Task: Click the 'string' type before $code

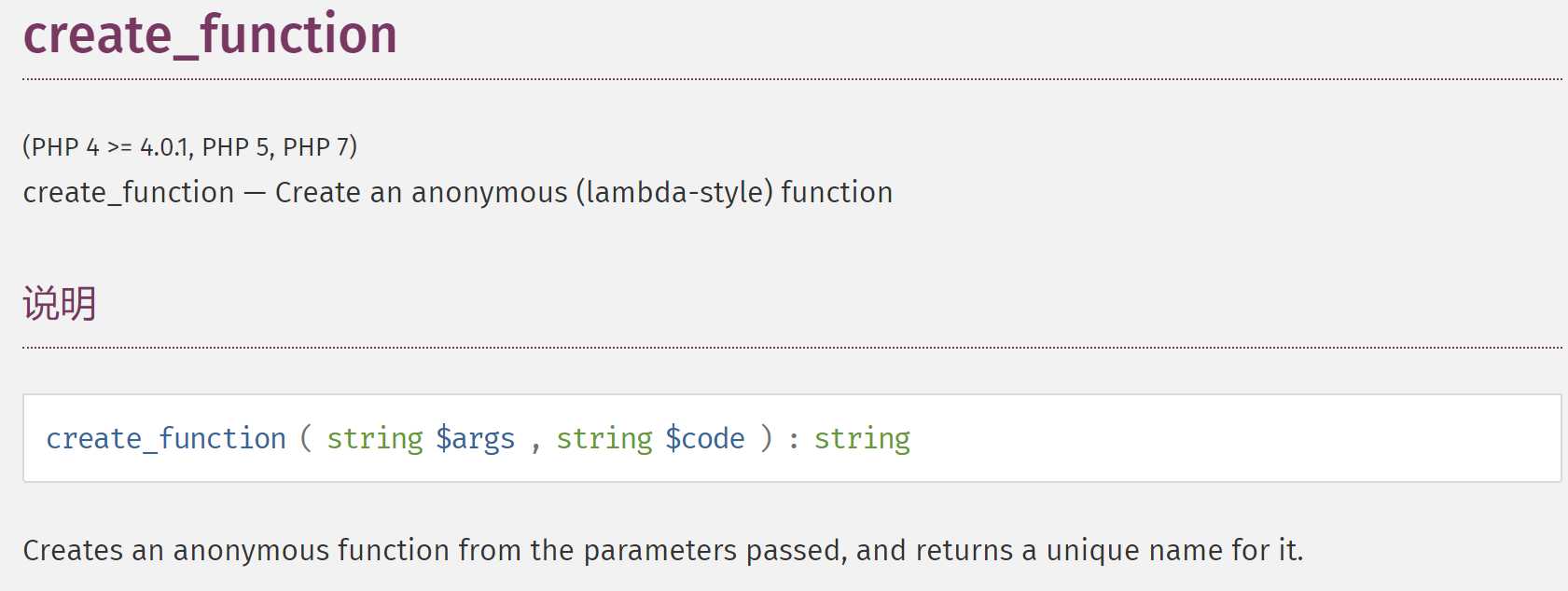Action: 604,438
